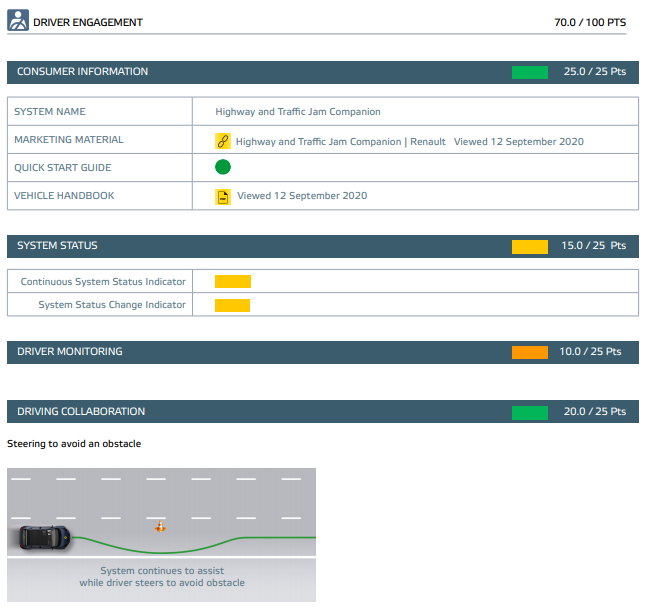Click the Continuous System Status Indicator yellow bar

233,281
